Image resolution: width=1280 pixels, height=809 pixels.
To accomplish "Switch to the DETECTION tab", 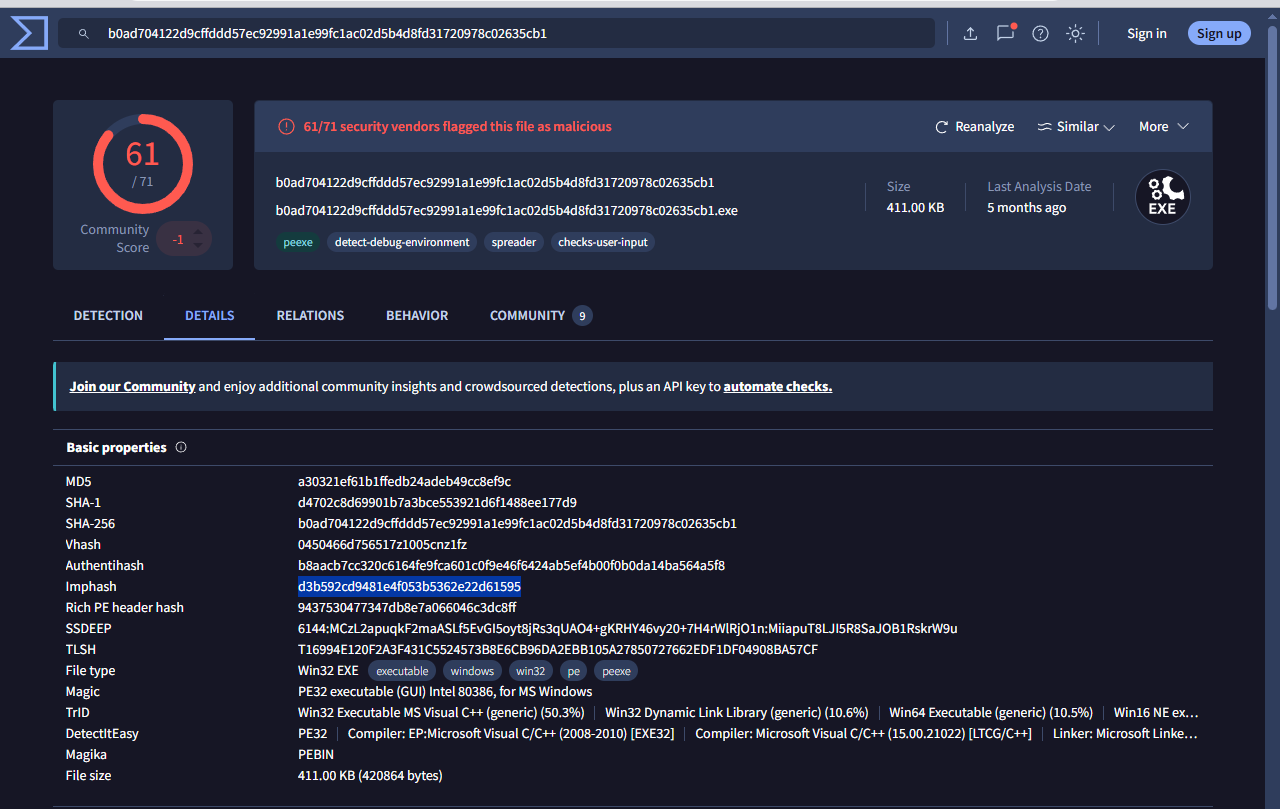I will (108, 315).
